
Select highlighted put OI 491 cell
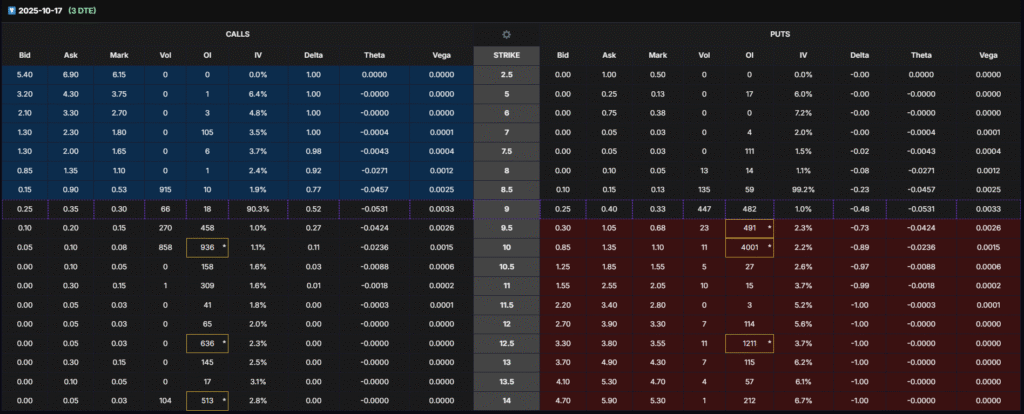(x=748, y=227)
